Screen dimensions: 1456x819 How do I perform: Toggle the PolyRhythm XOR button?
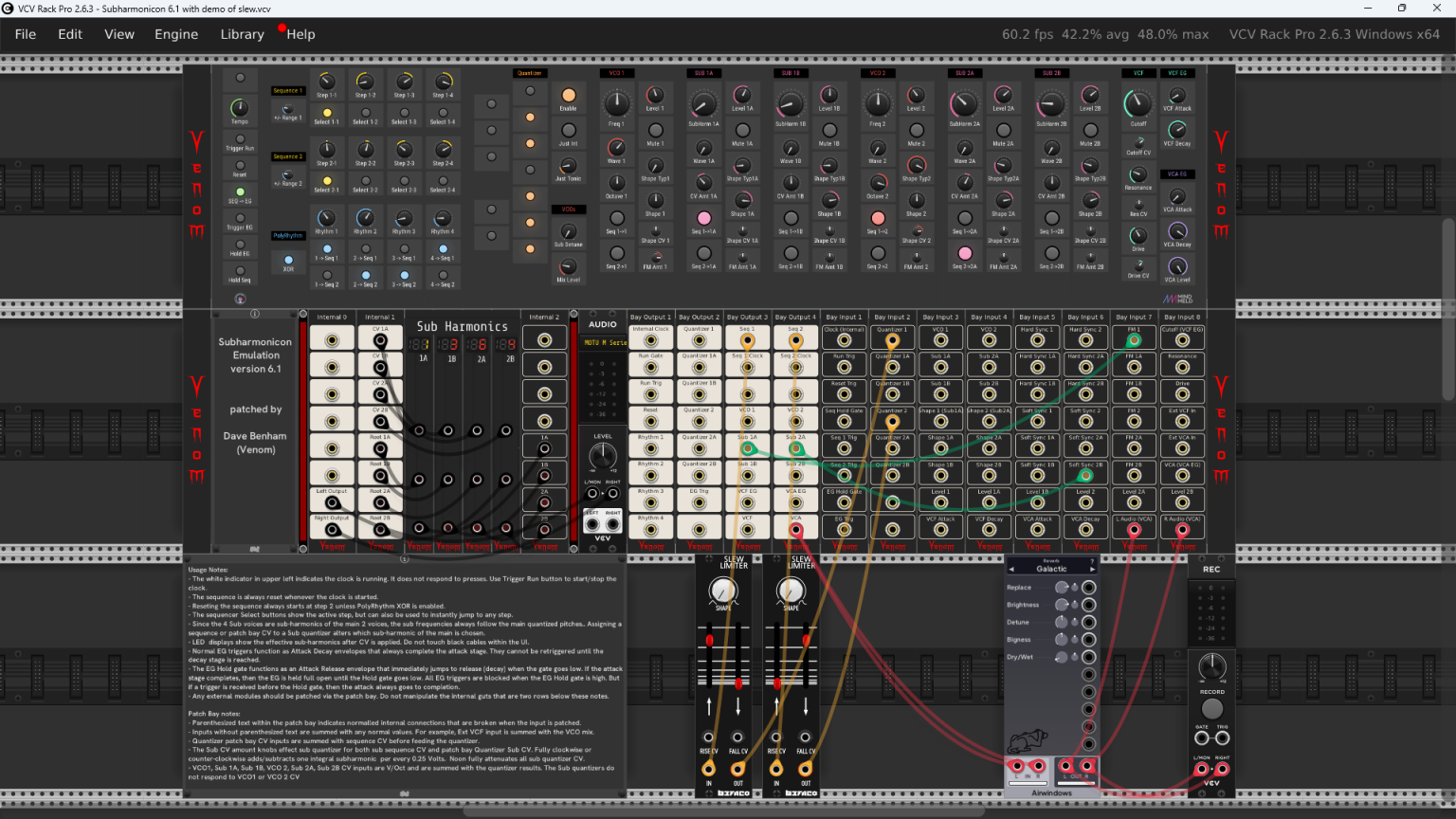coord(288,259)
